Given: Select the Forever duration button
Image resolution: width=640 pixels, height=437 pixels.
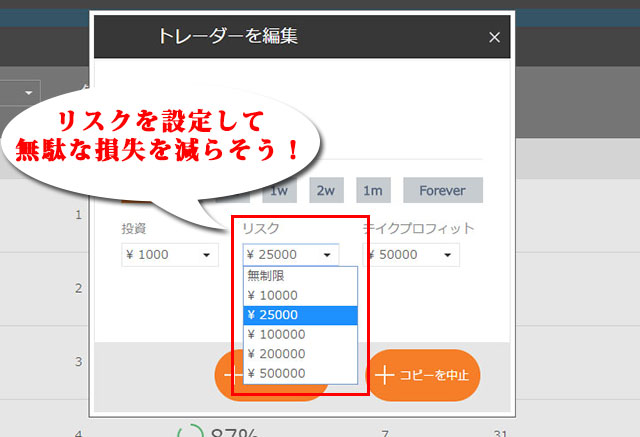Looking at the screenshot, I should [x=443, y=190].
